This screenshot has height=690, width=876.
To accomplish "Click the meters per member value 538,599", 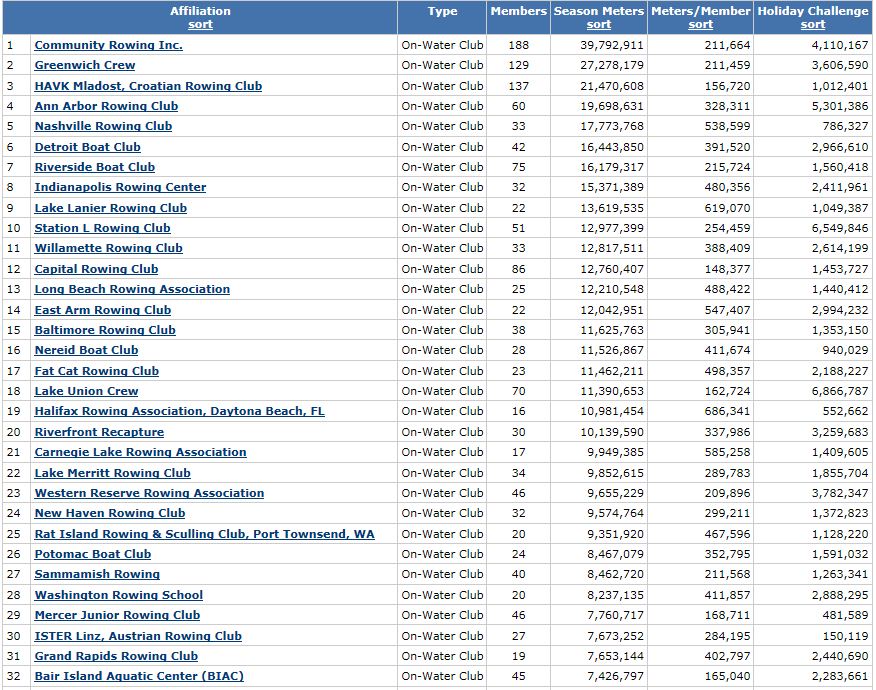I will coord(727,126).
